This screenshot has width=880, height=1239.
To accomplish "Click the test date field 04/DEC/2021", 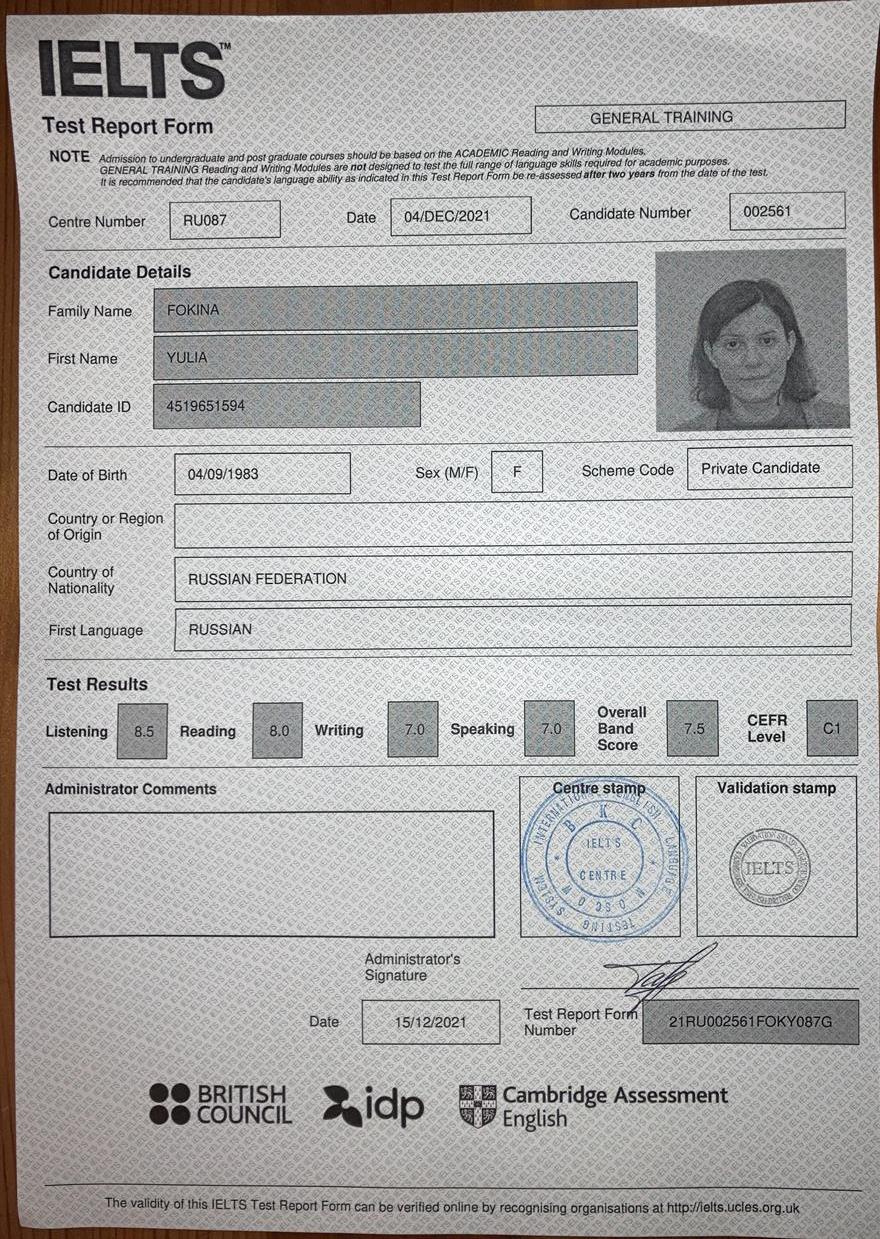I will pos(461,216).
